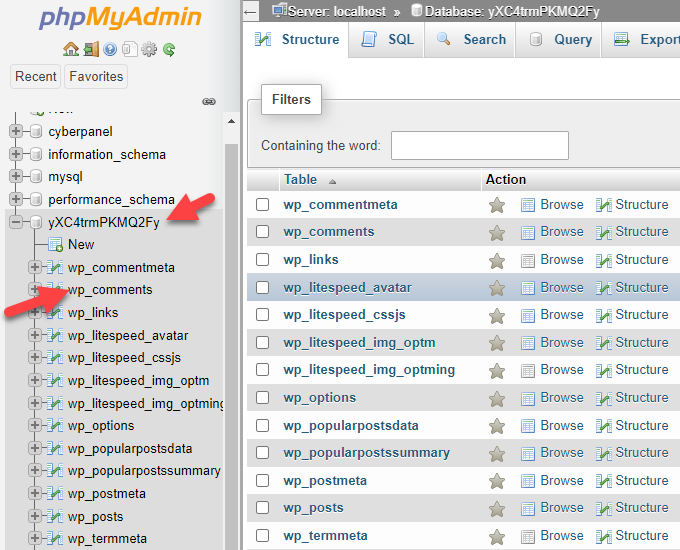Browse the wp_posts table

[x=552, y=507]
